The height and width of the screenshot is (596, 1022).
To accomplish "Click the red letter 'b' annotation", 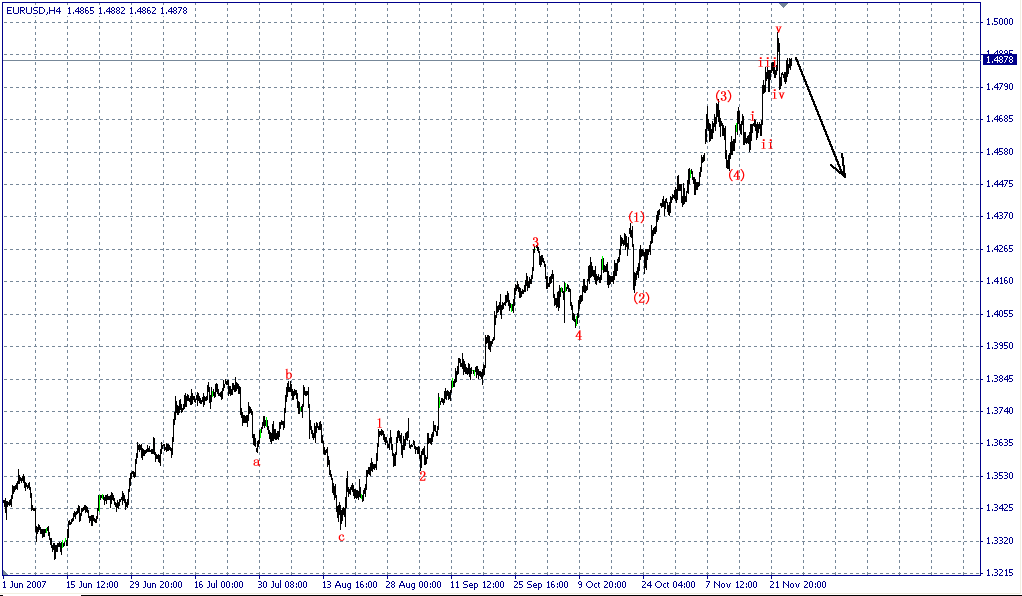I will [x=288, y=376].
